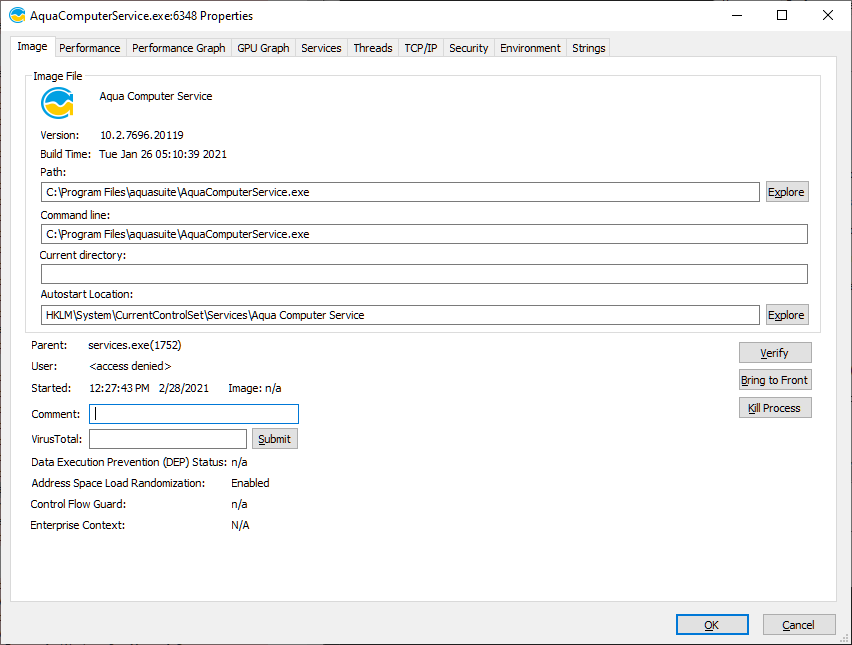Viewport: 852px width, 645px height.
Task: Open the Environment tab
Action: (530, 48)
